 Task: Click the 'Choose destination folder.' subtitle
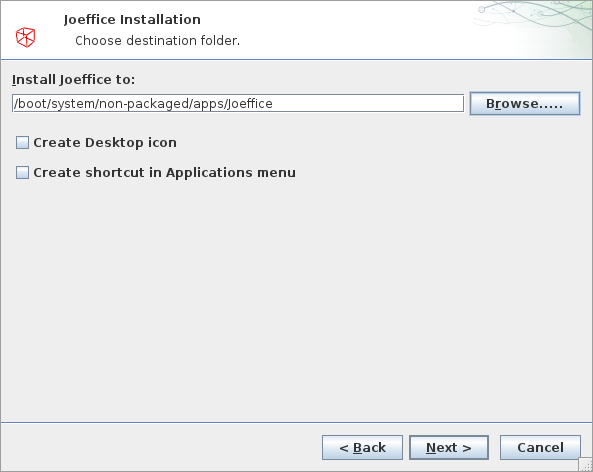(x=157, y=40)
